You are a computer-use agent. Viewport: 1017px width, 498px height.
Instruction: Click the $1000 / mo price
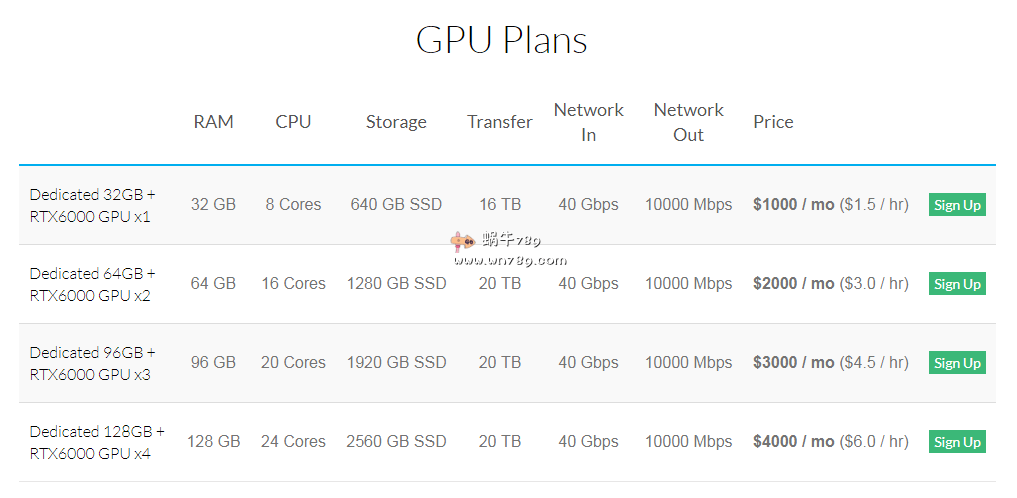point(793,205)
